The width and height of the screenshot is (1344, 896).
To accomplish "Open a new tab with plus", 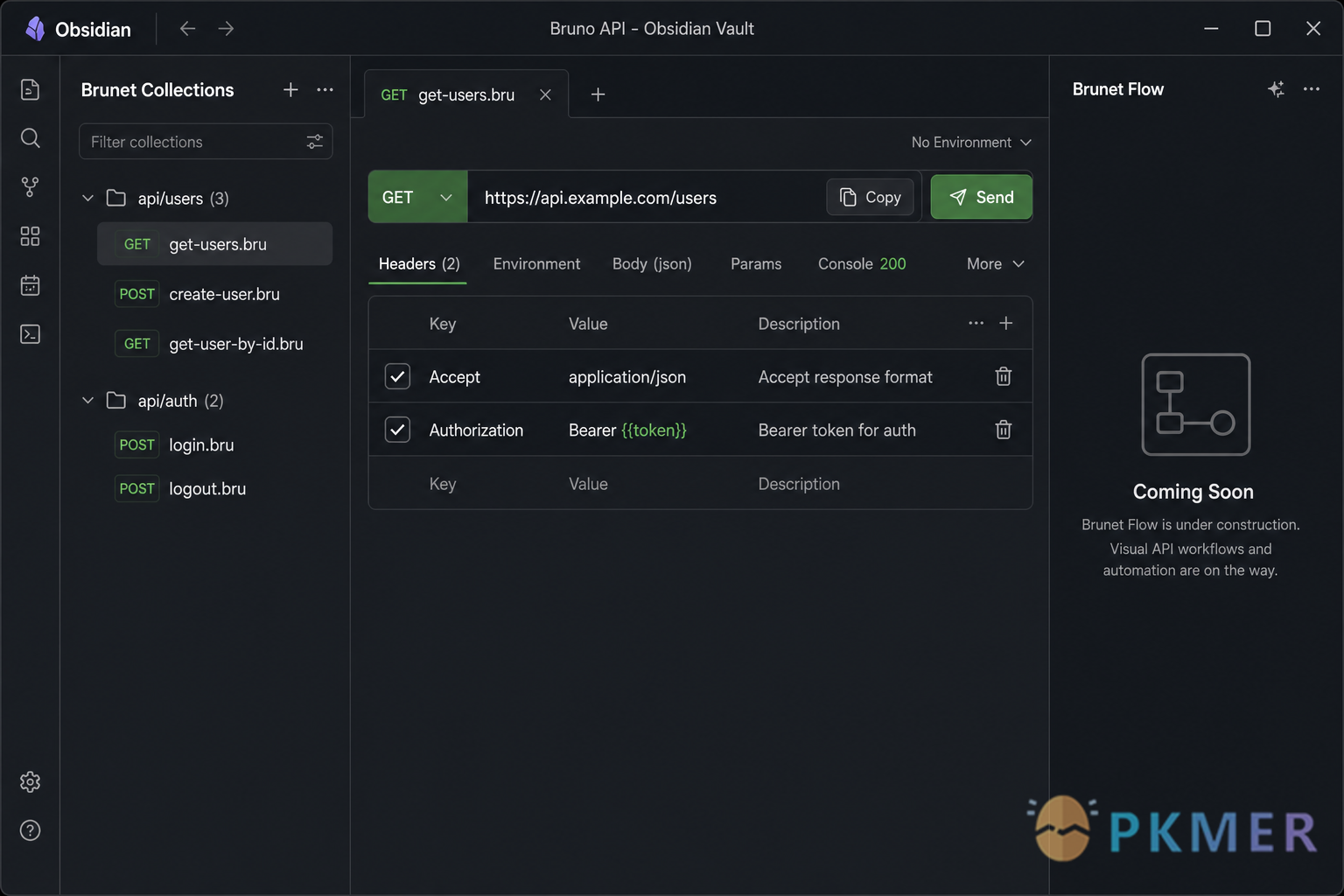I will [598, 94].
